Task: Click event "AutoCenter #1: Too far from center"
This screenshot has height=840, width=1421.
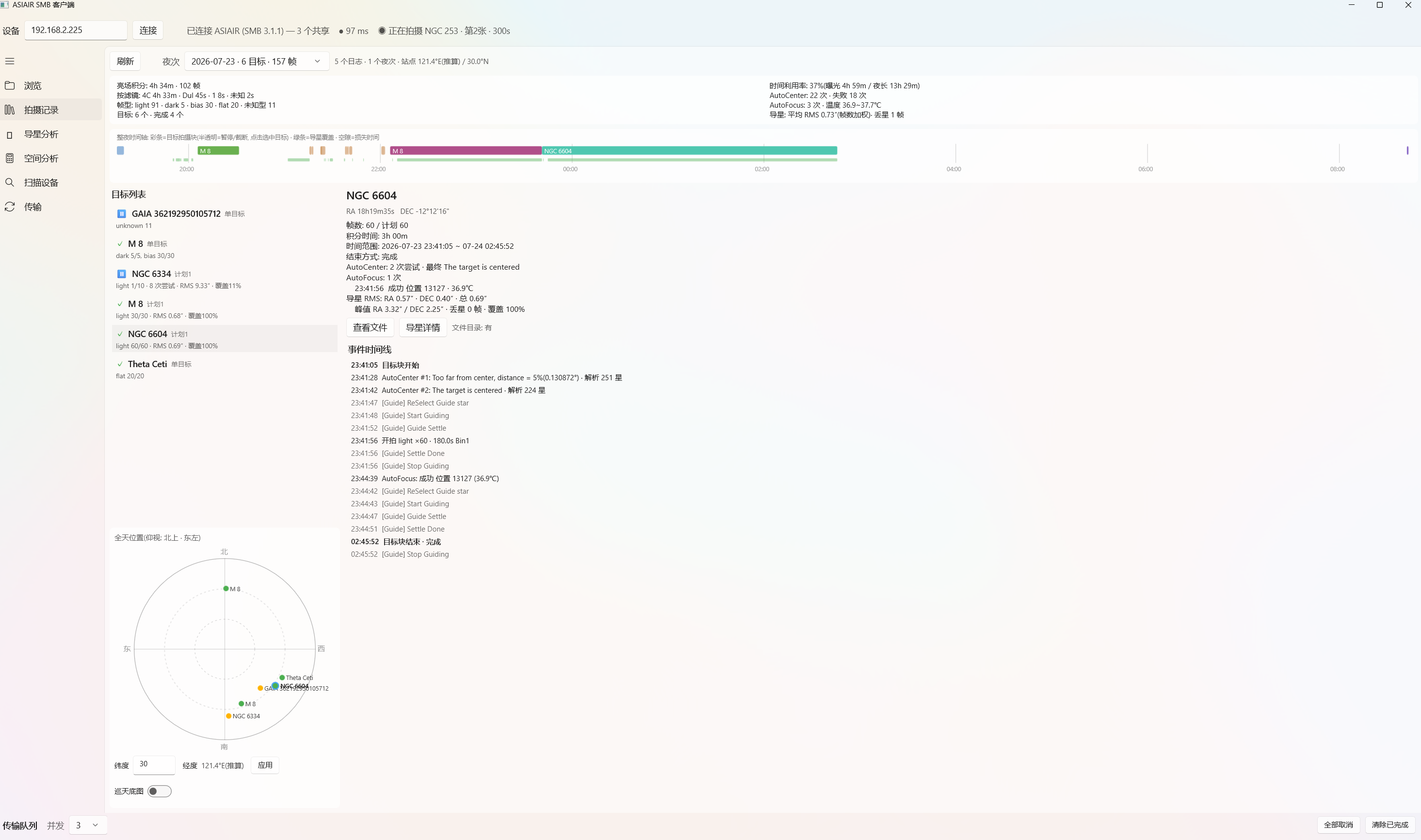Action: point(486,377)
